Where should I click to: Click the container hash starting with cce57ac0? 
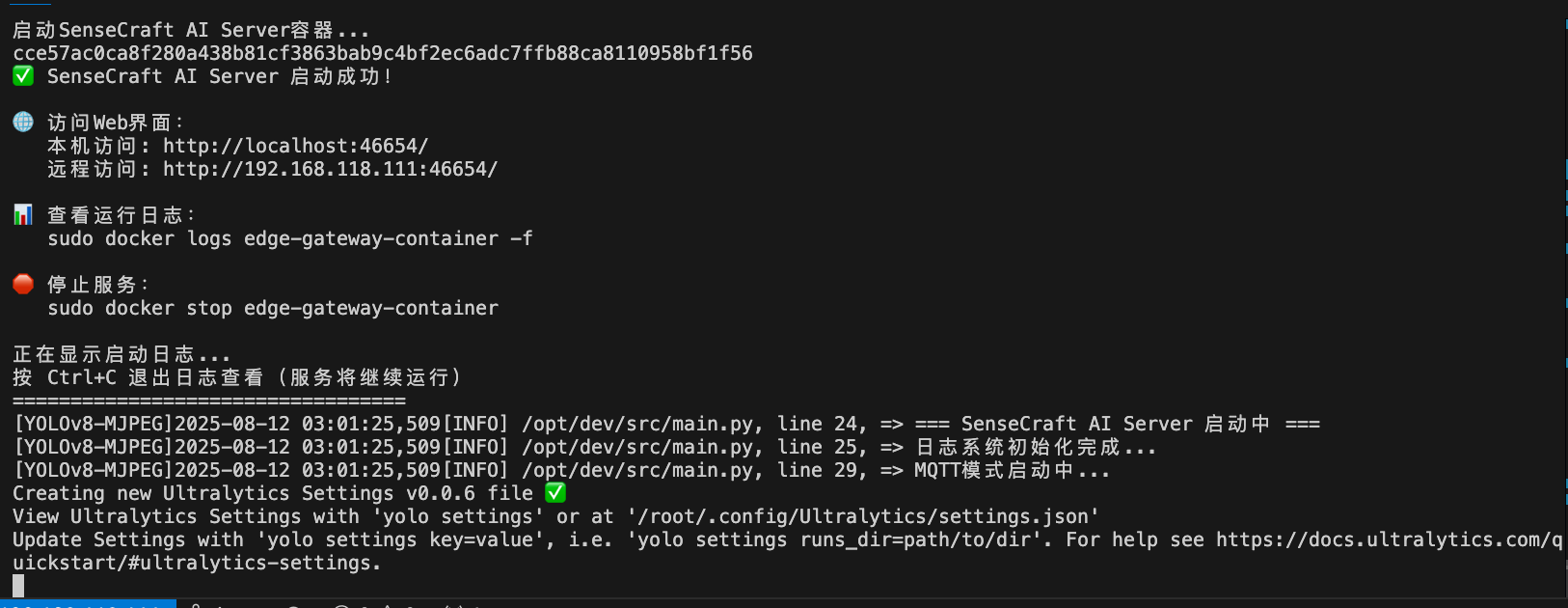383,53
